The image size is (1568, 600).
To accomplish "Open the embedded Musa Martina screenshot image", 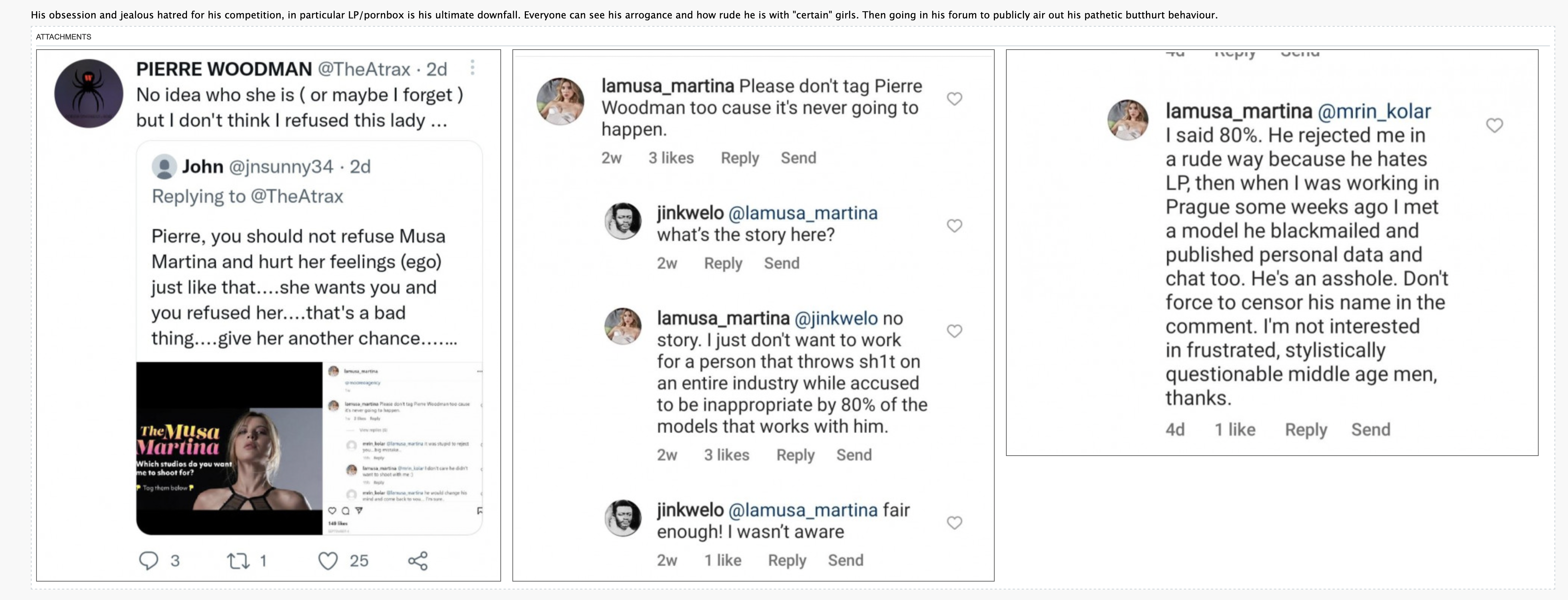I will coord(309,448).
